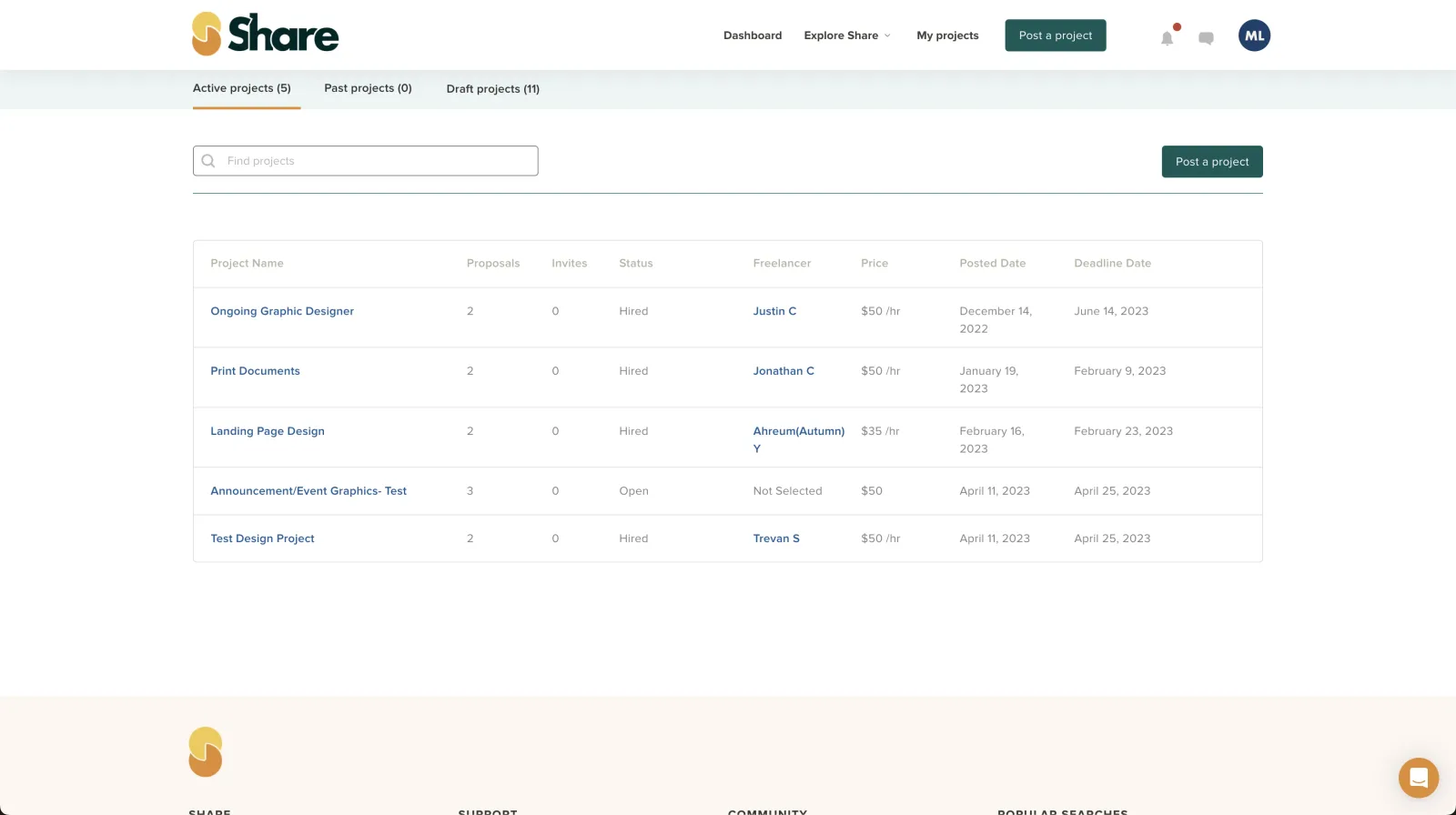The image size is (1456, 815).
Task: Click posted date December 14, 2022
Action: [x=996, y=320]
